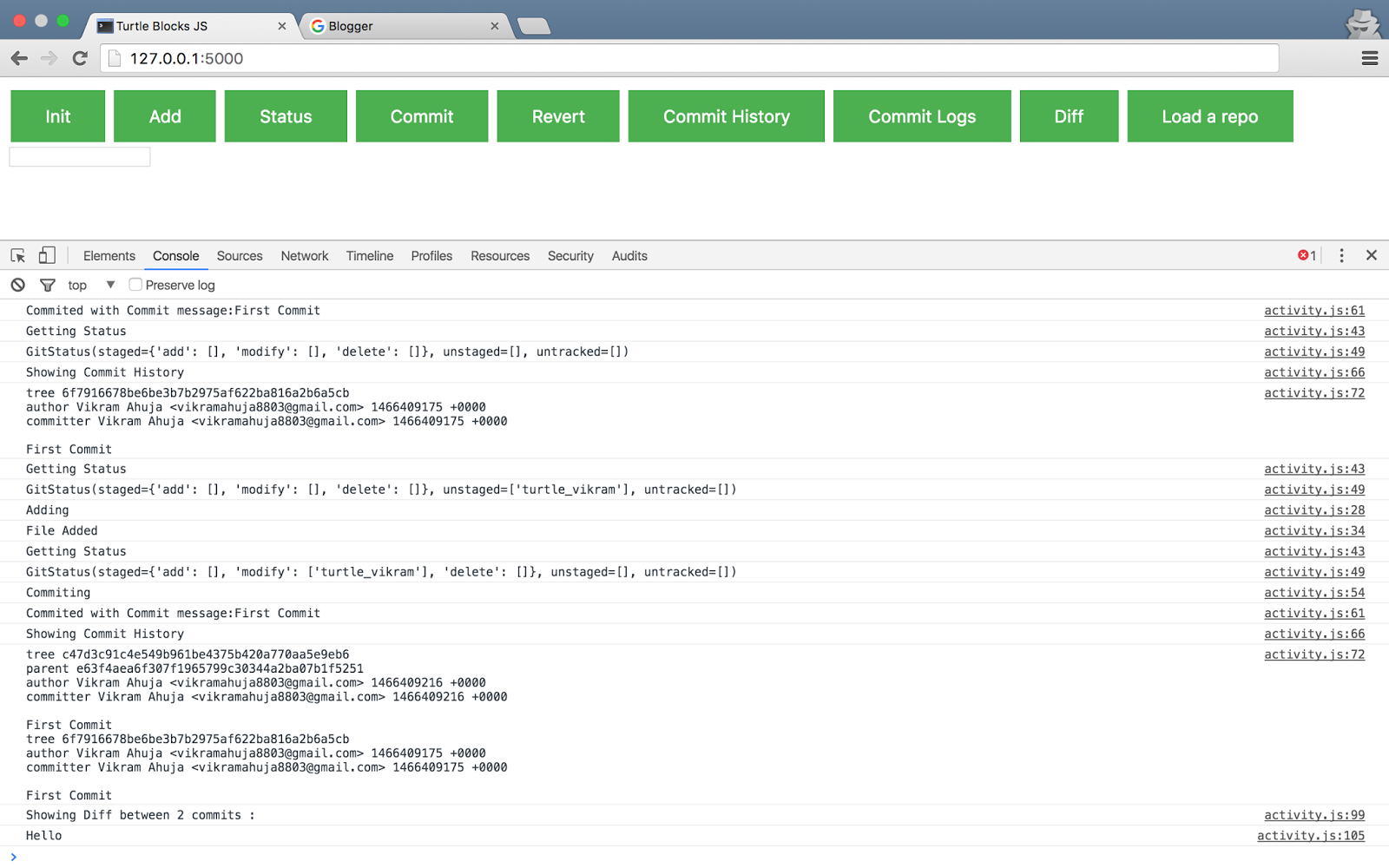Open the top execution context dropdown
Screen dimensions: 1389x868
click(x=91, y=285)
